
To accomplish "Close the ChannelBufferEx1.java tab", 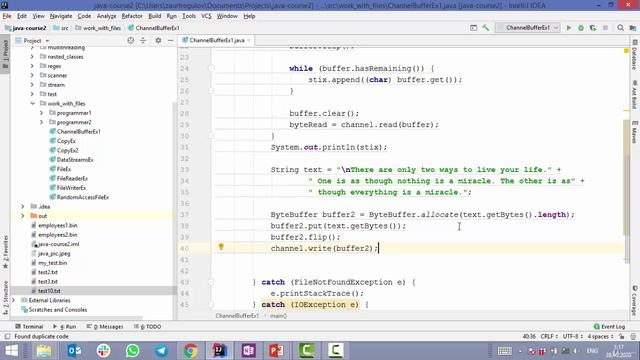I will pos(249,40).
